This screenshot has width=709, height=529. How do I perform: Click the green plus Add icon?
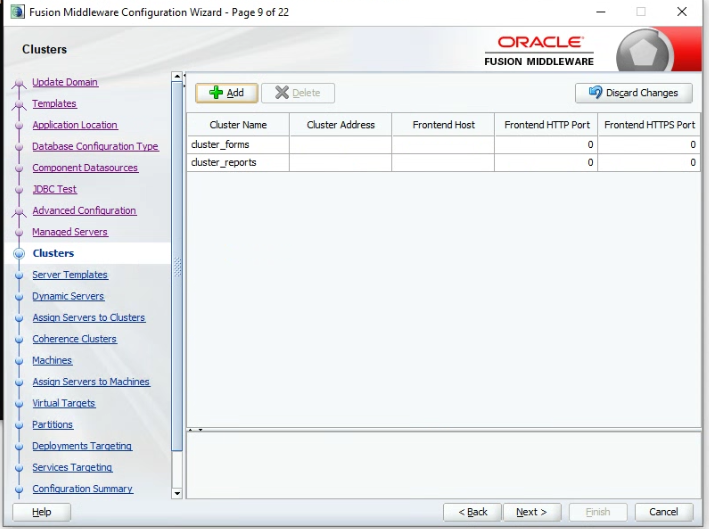[216, 92]
